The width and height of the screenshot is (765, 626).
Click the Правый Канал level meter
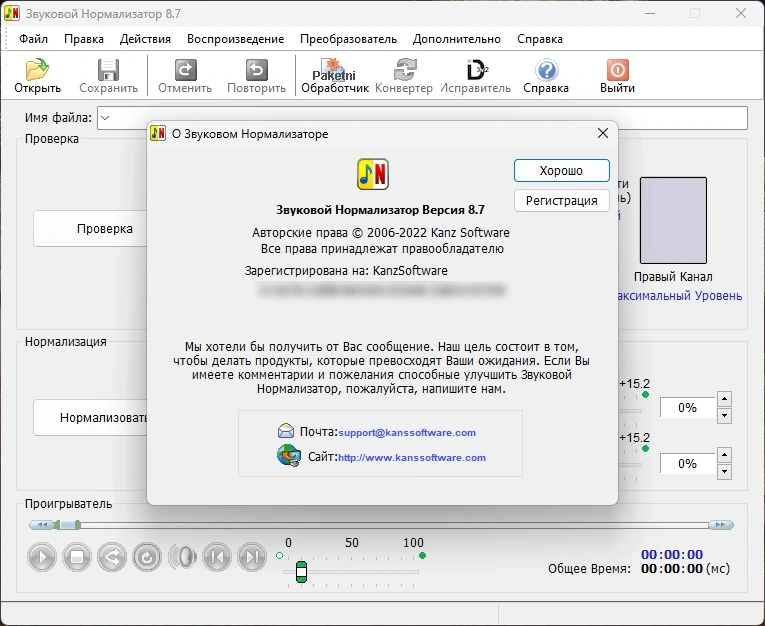click(x=673, y=220)
